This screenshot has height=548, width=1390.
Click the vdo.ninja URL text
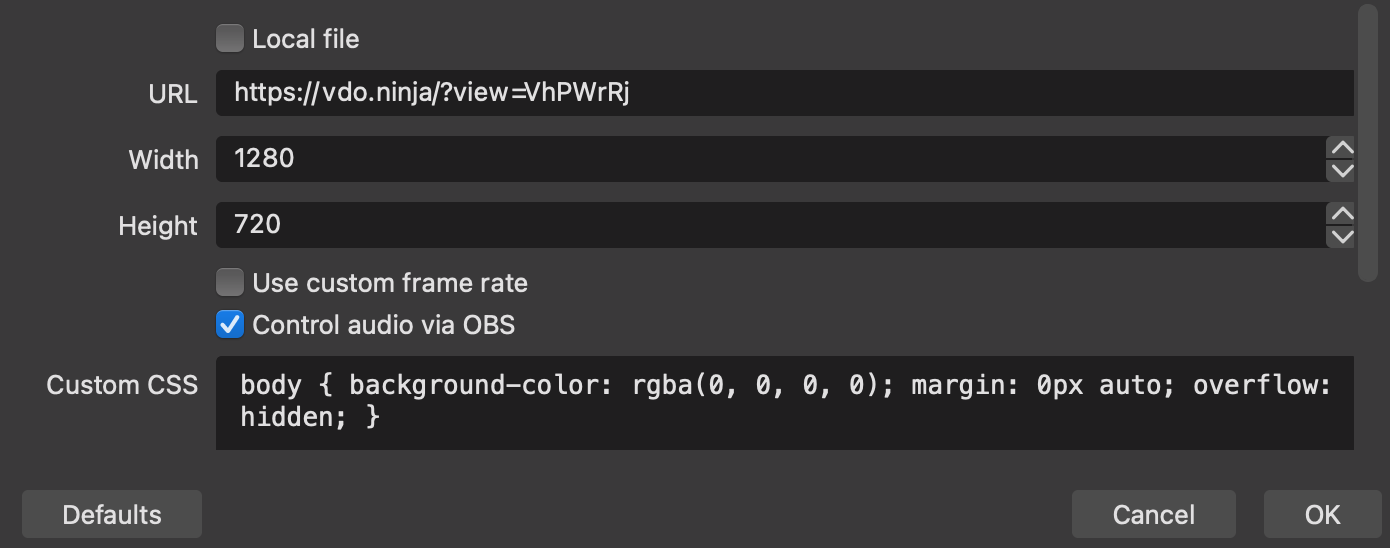tap(432, 93)
